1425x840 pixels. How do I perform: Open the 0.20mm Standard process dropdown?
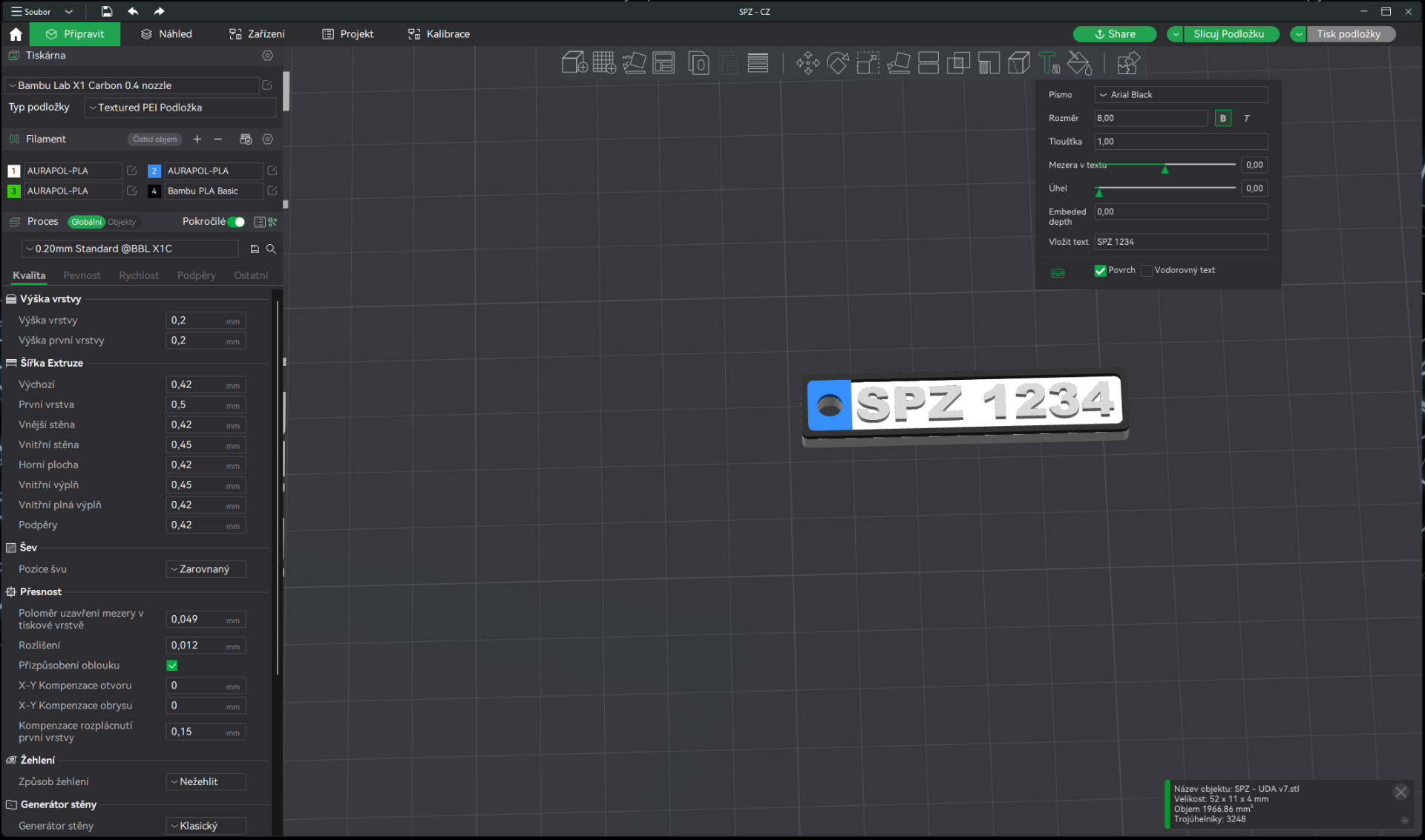pos(130,249)
